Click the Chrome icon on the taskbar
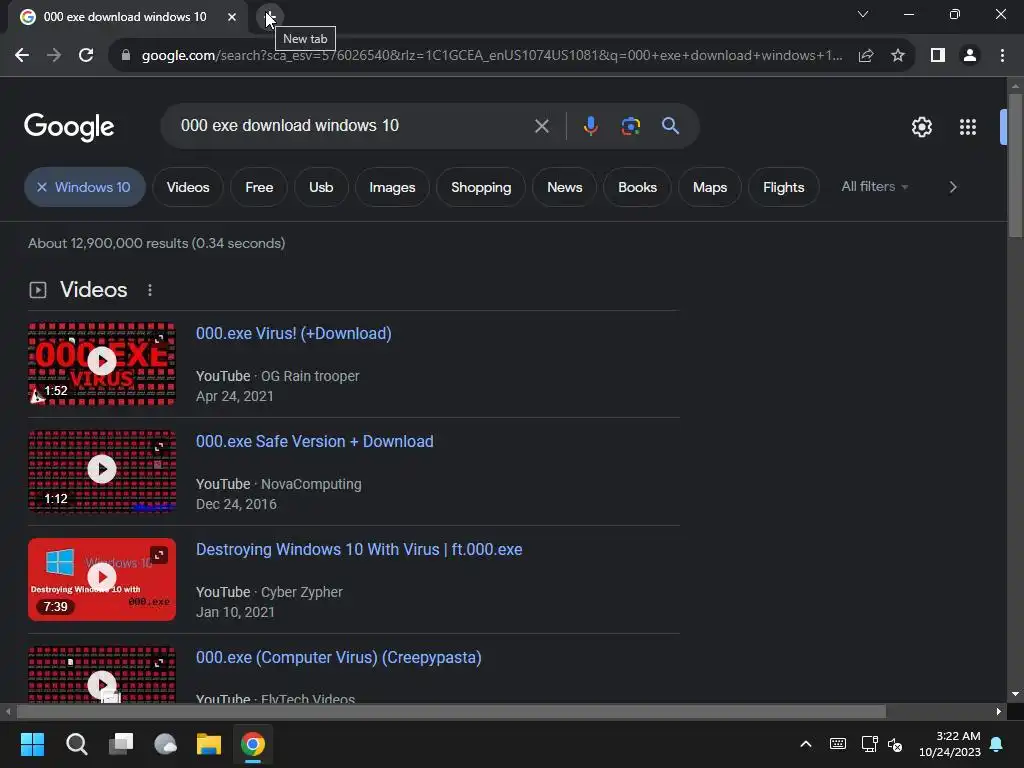1024x768 pixels. [x=253, y=744]
